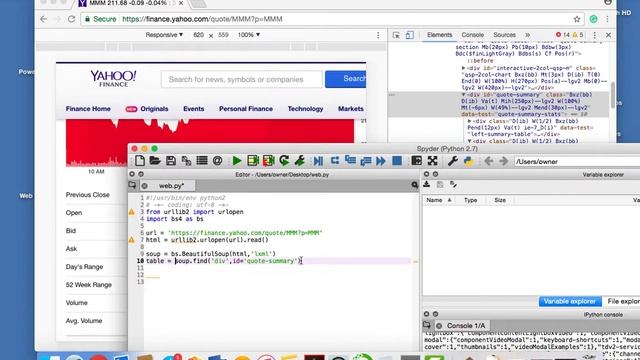The width and height of the screenshot is (640, 360).
Task: Open Chrome three-dot menu
Action: (607, 19)
